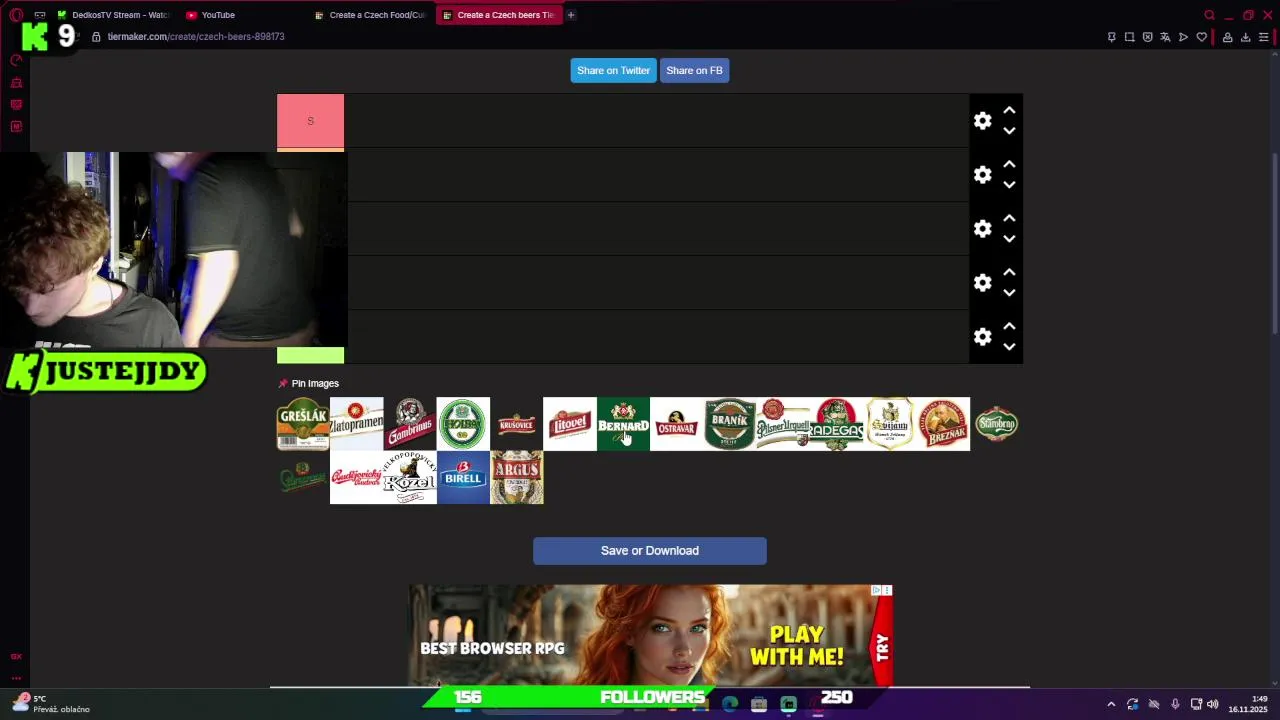Pick the Litovel beer logo
Viewport: 1280px width, 720px height.
point(570,424)
